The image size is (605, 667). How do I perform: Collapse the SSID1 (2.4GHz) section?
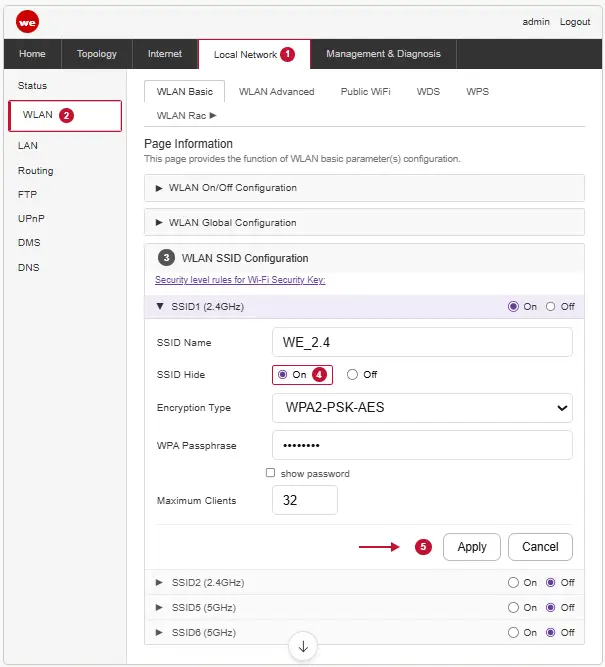[160, 306]
